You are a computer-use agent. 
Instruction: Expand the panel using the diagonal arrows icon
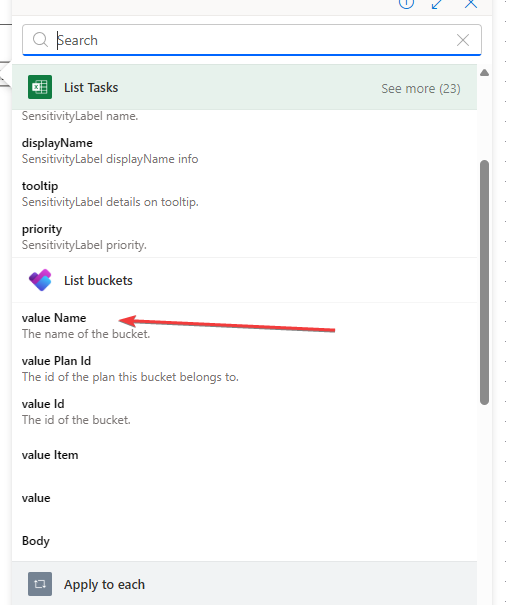tap(437, 4)
